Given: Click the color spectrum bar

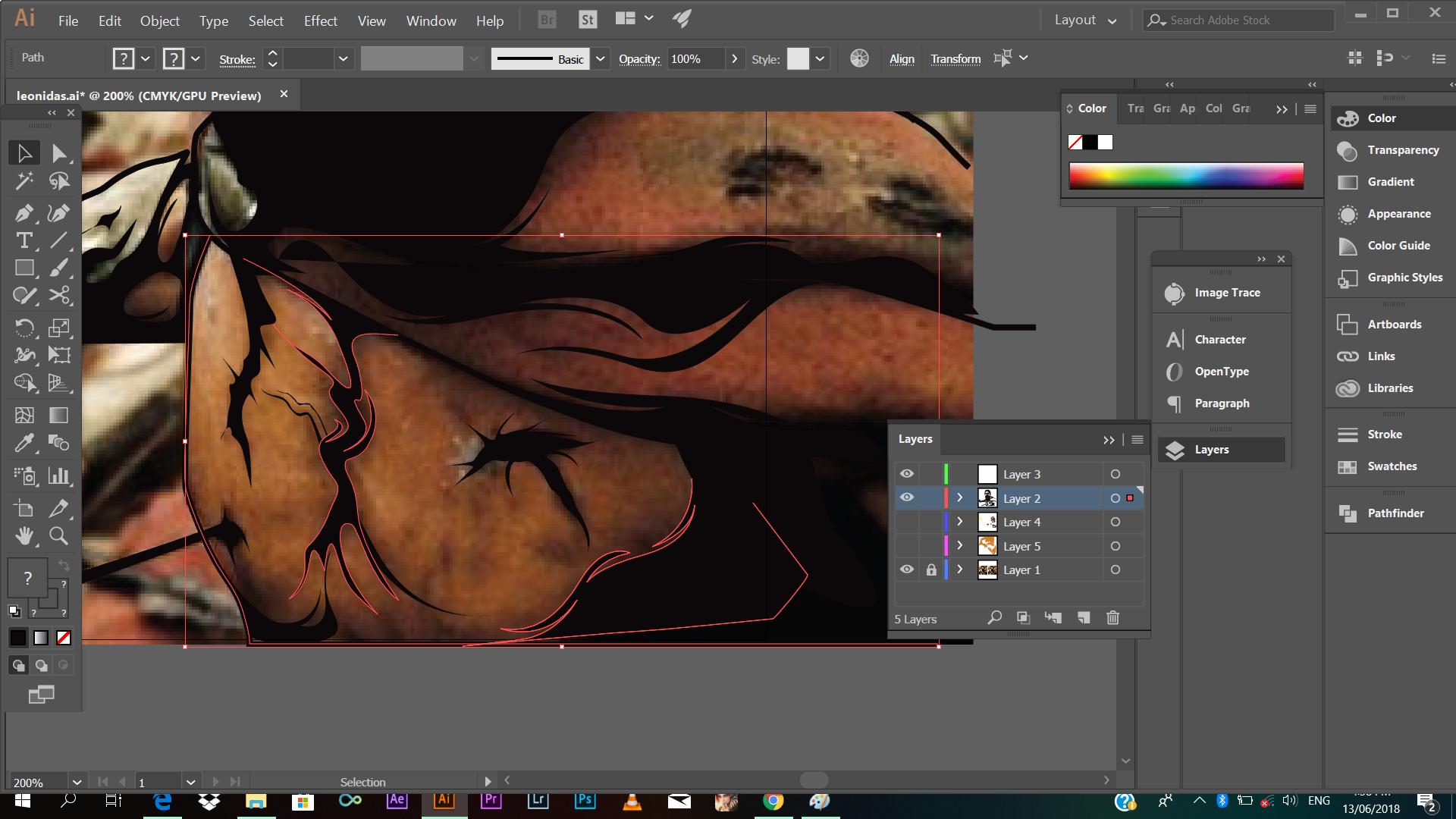Looking at the screenshot, I should click(x=1185, y=176).
